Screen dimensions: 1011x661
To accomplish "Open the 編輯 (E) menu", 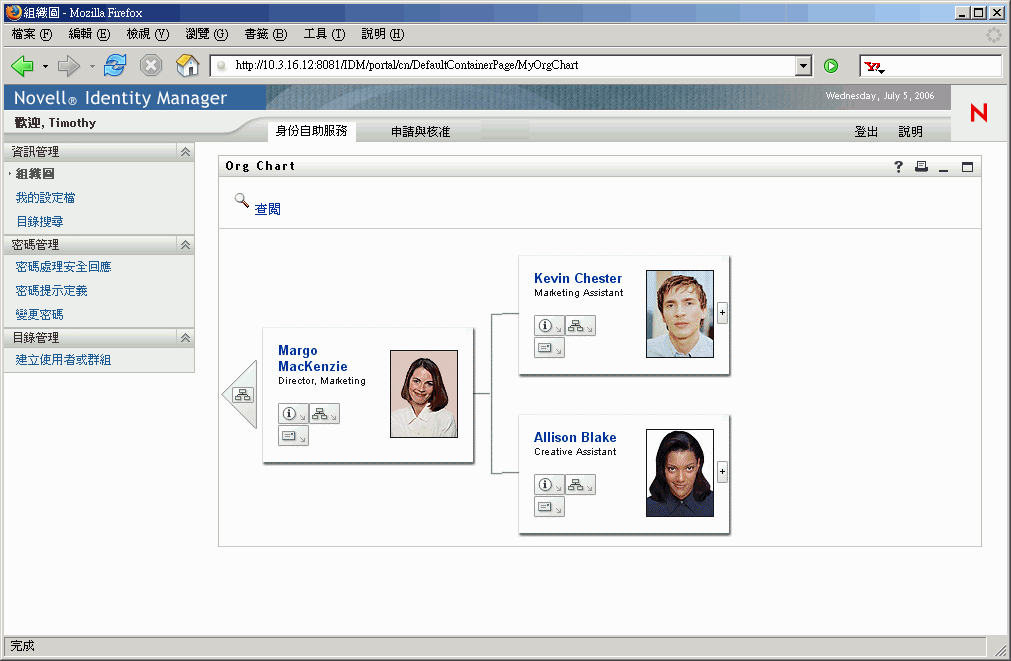I will [x=90, y=34].
